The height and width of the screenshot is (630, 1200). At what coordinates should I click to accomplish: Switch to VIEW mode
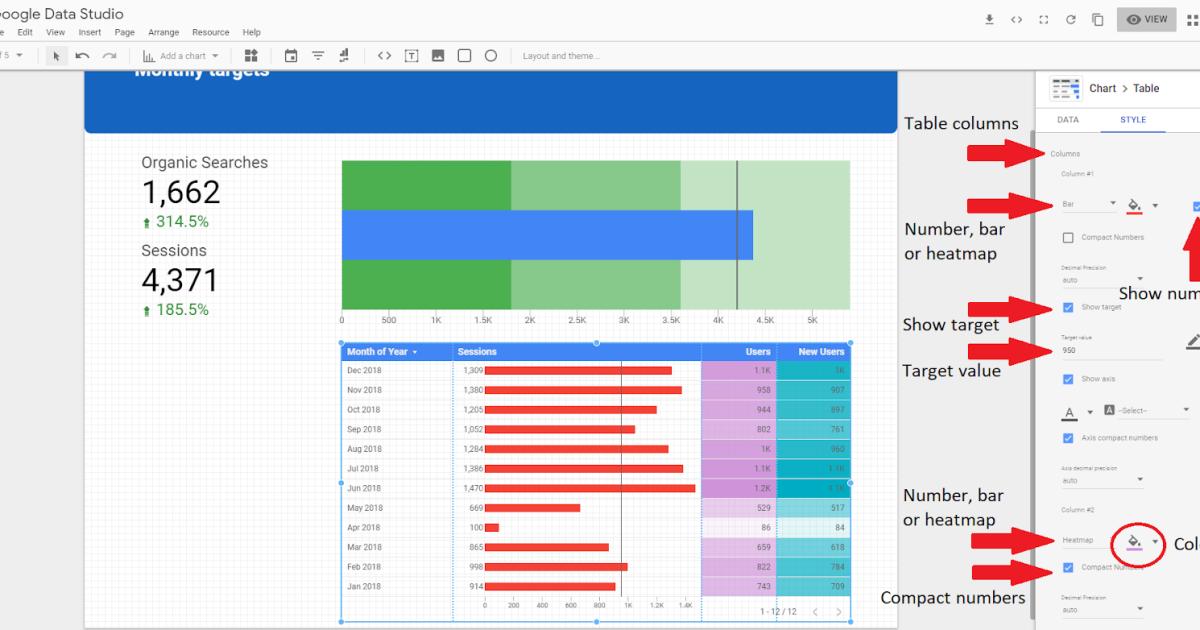coord(1147,19)
